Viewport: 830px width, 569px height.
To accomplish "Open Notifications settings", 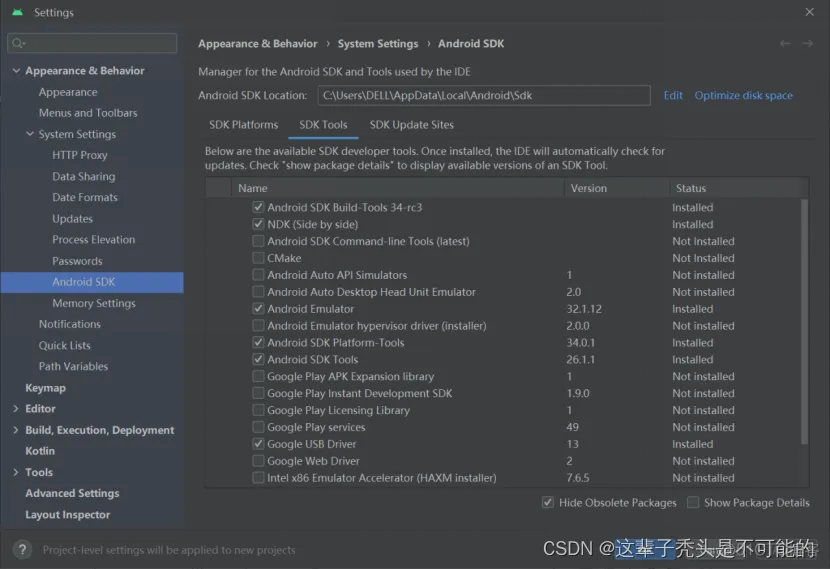I will pos(69,324).
